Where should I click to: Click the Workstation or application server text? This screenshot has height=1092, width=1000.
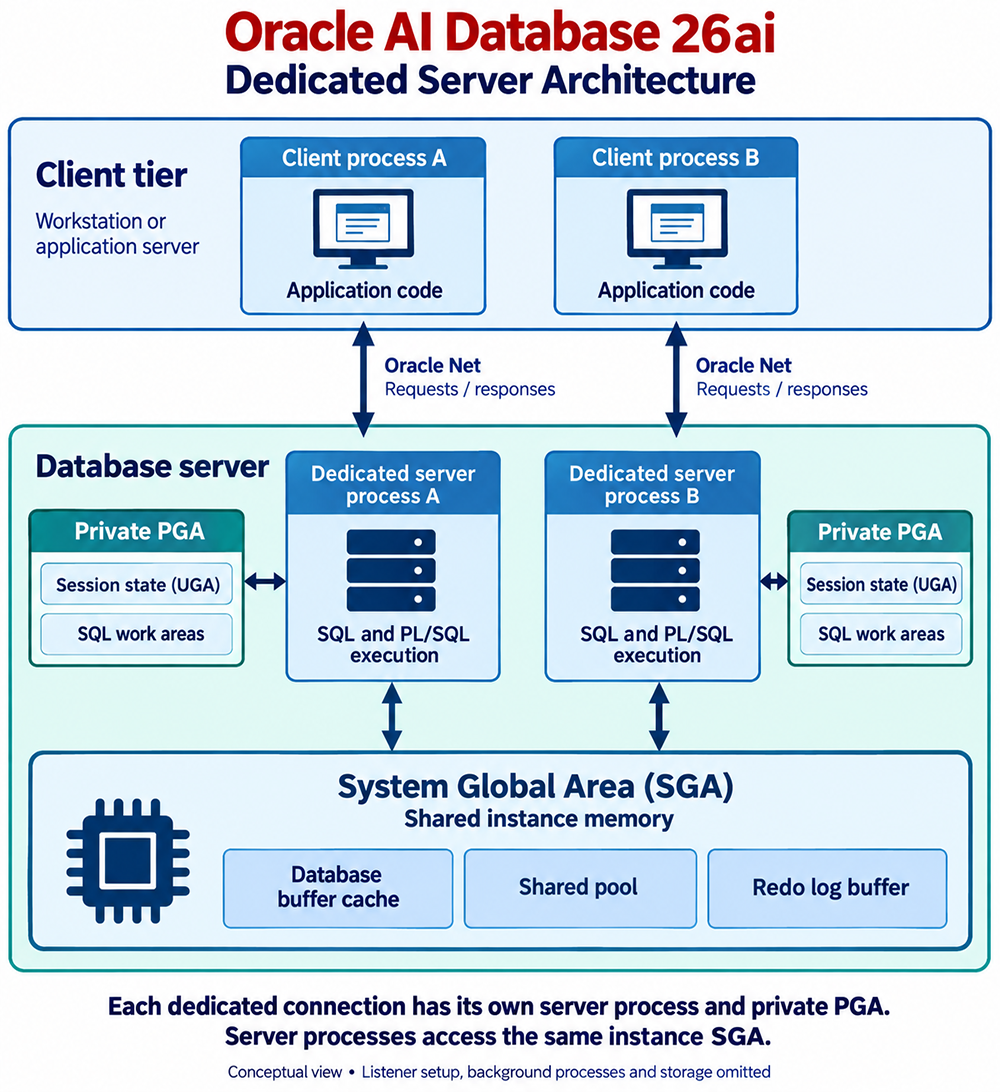coord(117,234)
